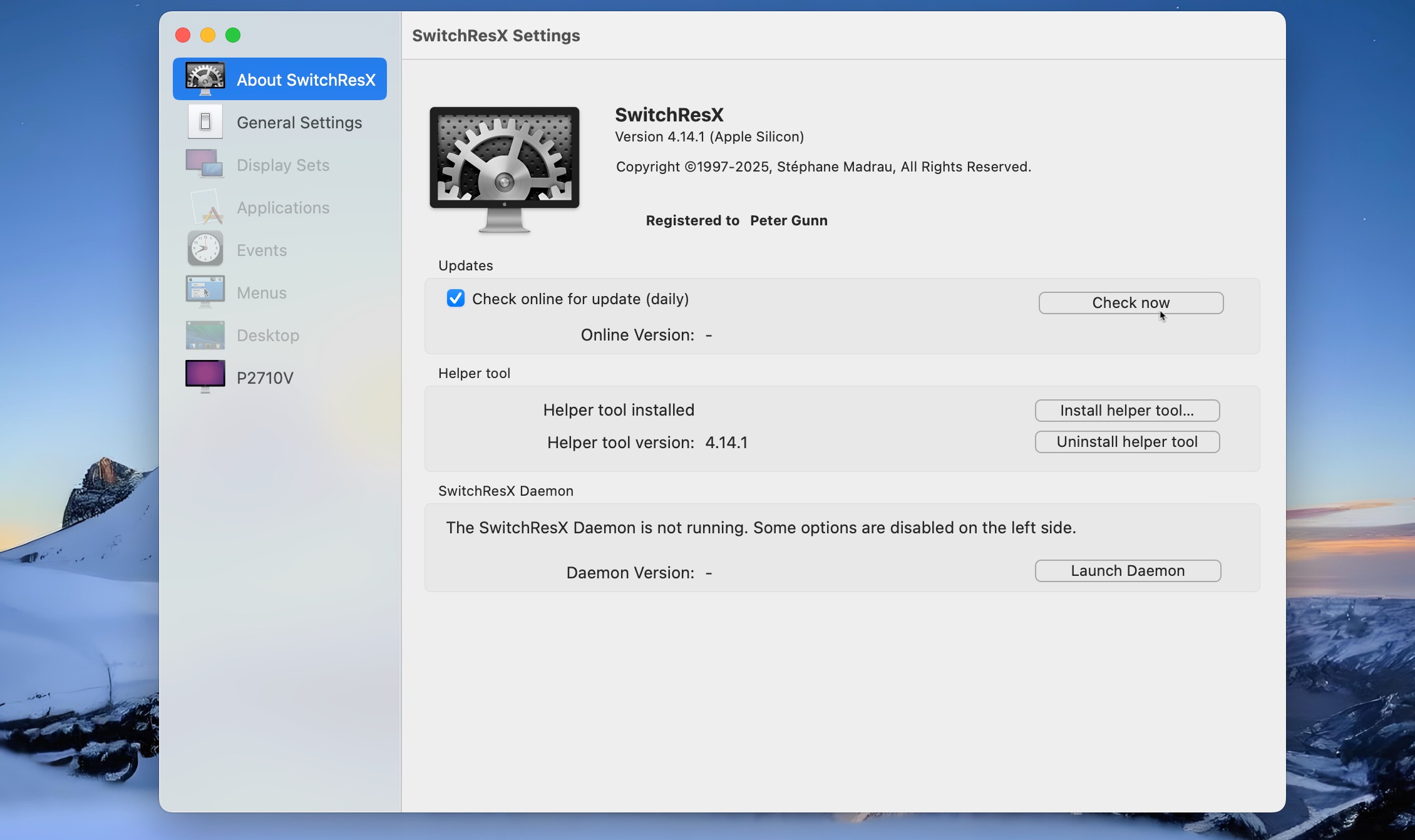
Task: Click the Helper tool installed text
Action: (x=619, y=410)
